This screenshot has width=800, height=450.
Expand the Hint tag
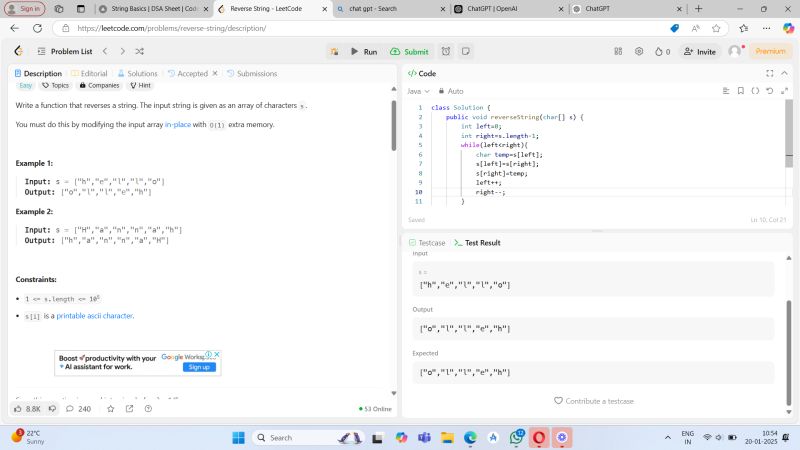[x=140, y=86]
